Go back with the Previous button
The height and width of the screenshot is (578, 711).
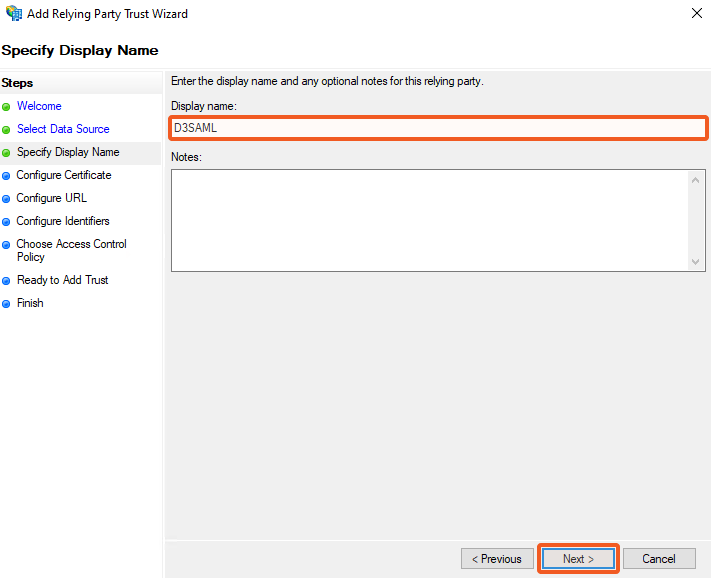point(496,559)
